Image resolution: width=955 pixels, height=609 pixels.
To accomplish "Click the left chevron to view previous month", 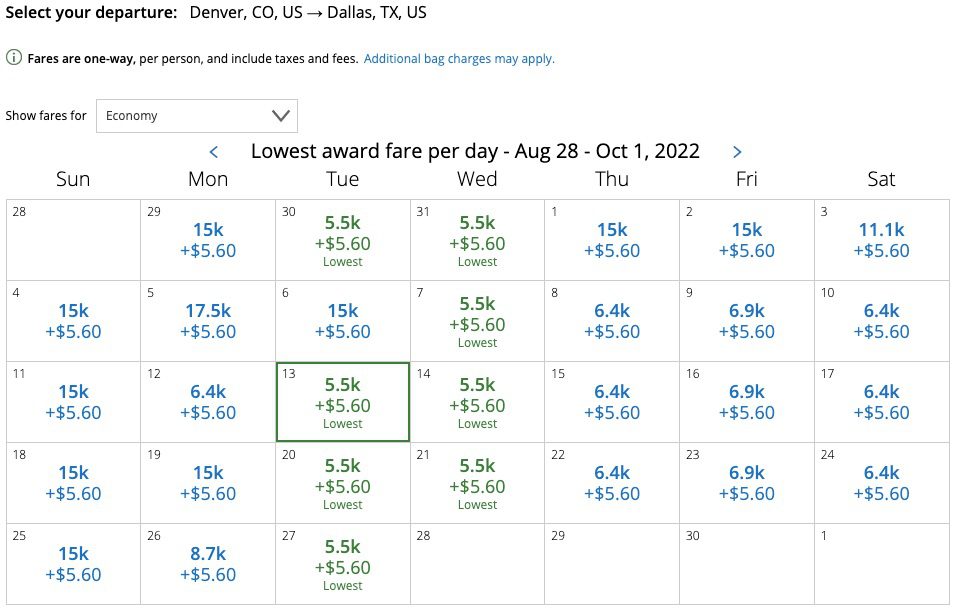I will (x=214, y=151).
